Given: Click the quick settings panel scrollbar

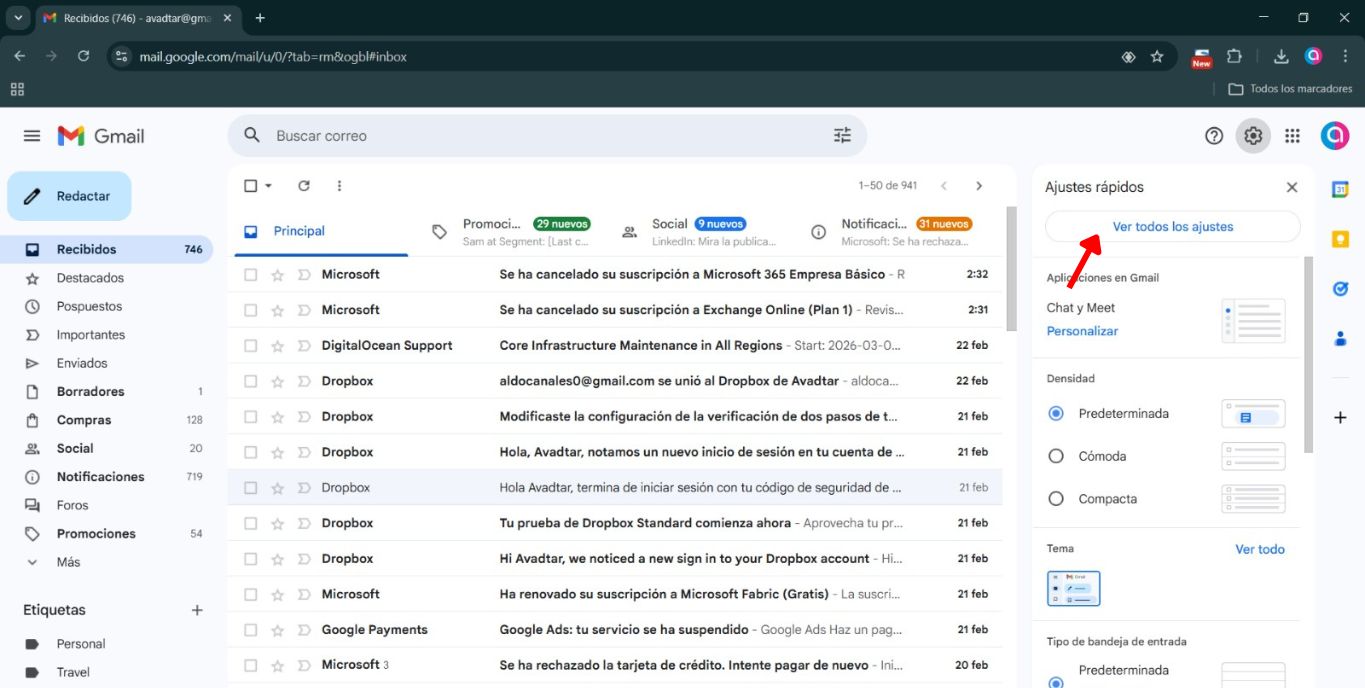Looking at the screenshot, I should pyautogui.click(x=1309, y=355).
